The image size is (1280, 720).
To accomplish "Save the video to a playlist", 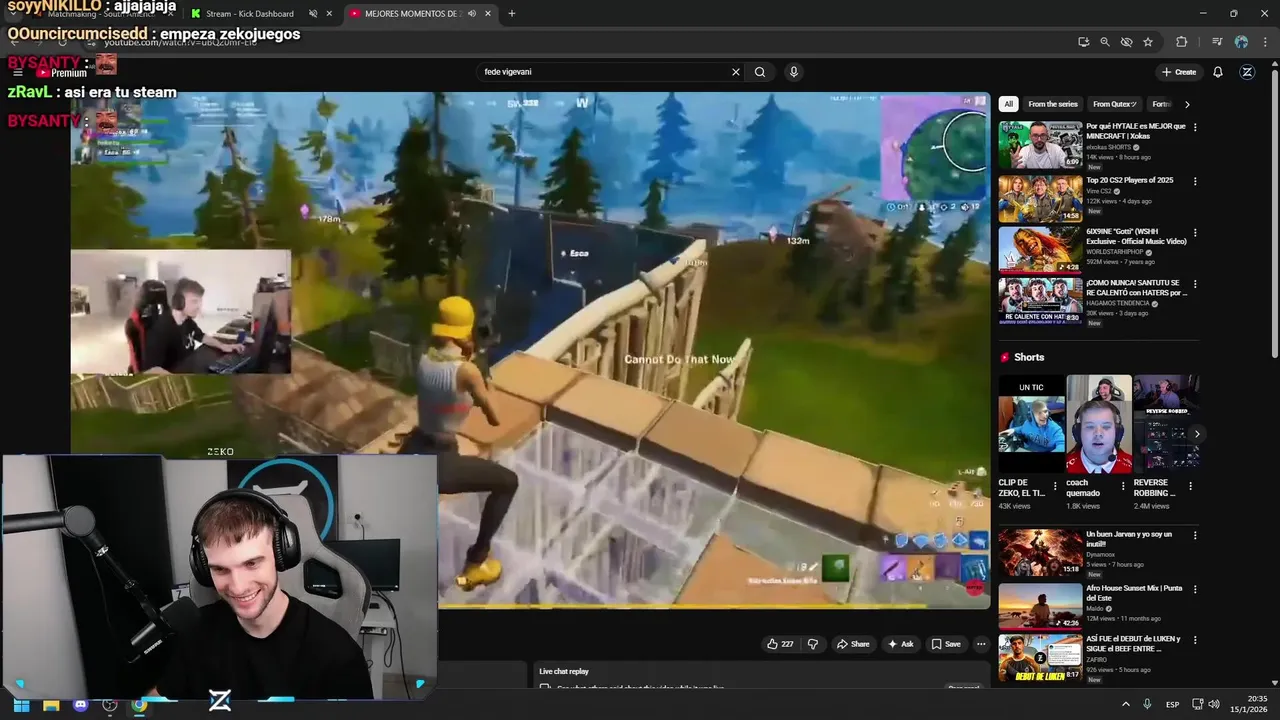I will pyautogui.click(x=945, y=644).
